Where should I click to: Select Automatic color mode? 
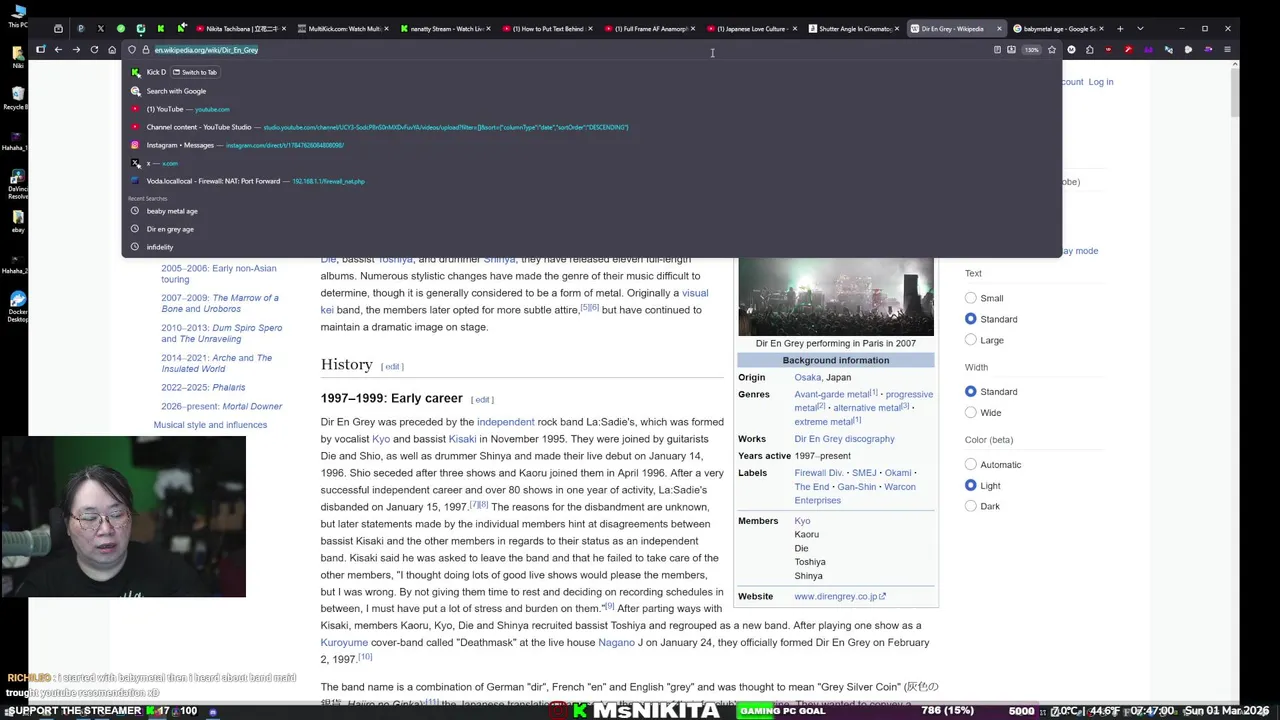pos(970,465)
